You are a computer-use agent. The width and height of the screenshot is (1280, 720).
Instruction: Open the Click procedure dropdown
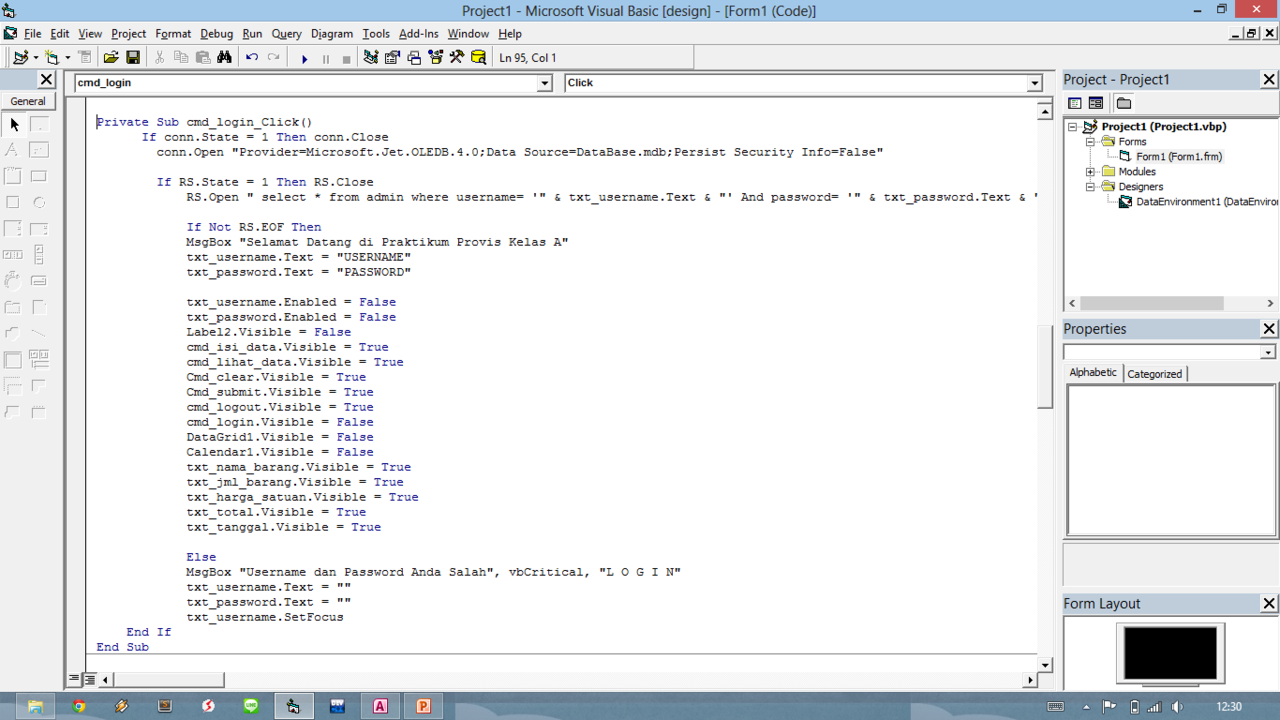[1035, 83]
